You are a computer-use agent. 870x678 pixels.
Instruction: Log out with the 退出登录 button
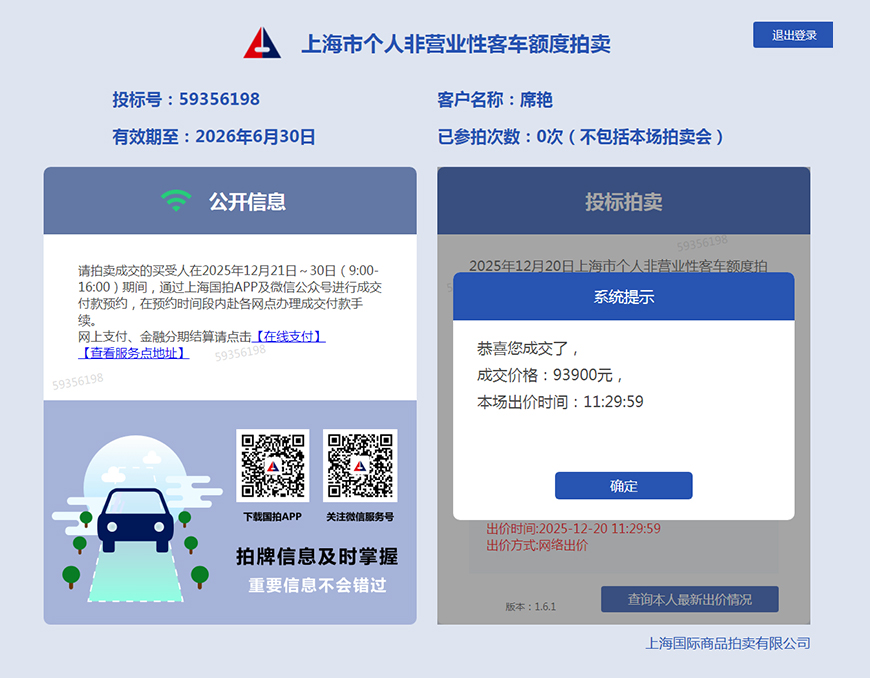(x=793, y=35)
